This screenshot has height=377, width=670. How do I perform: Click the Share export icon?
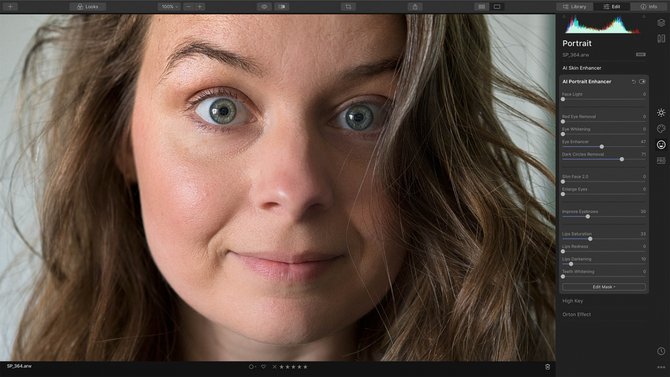415,6
